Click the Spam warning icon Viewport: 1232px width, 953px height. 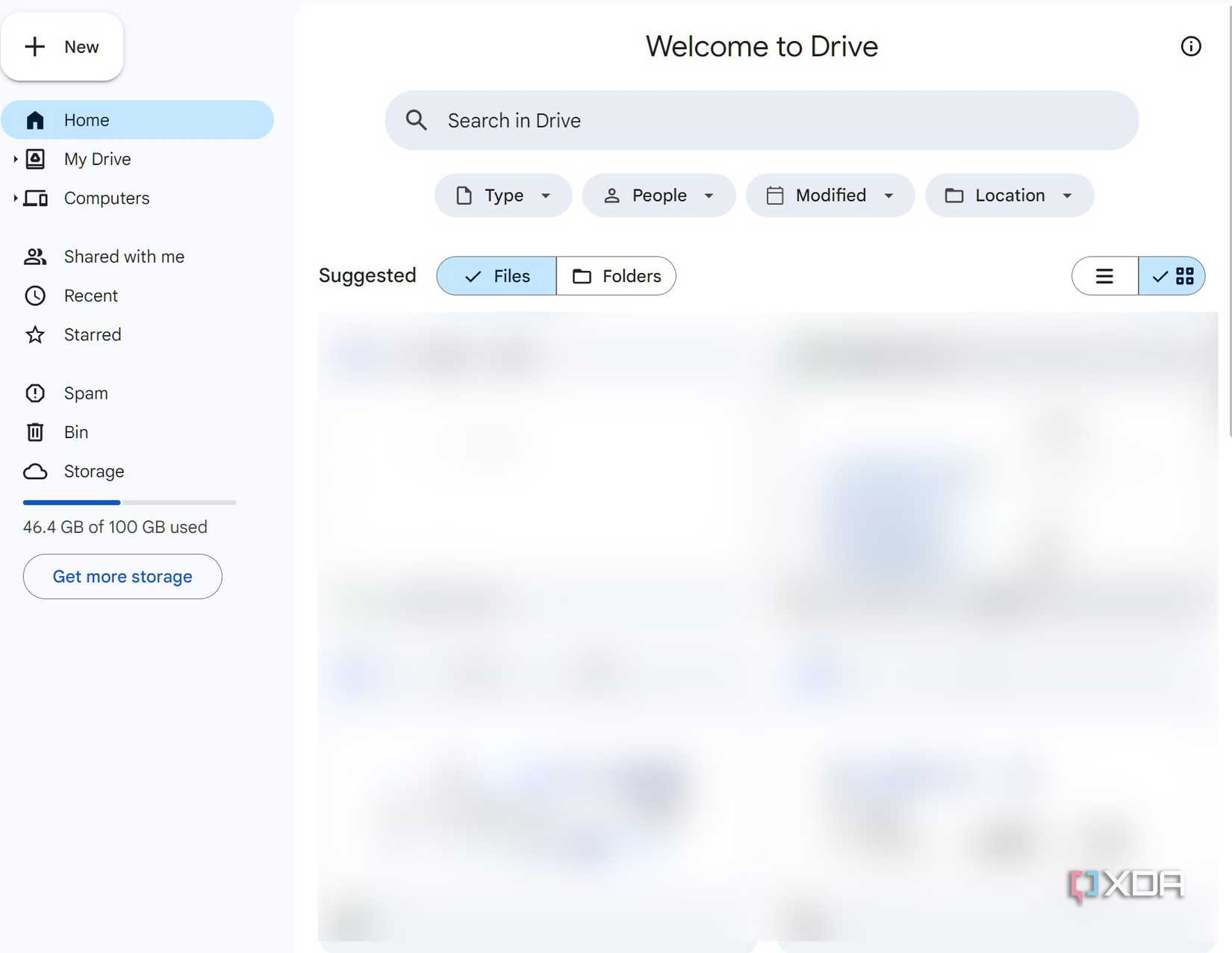(x=35, y=393)
